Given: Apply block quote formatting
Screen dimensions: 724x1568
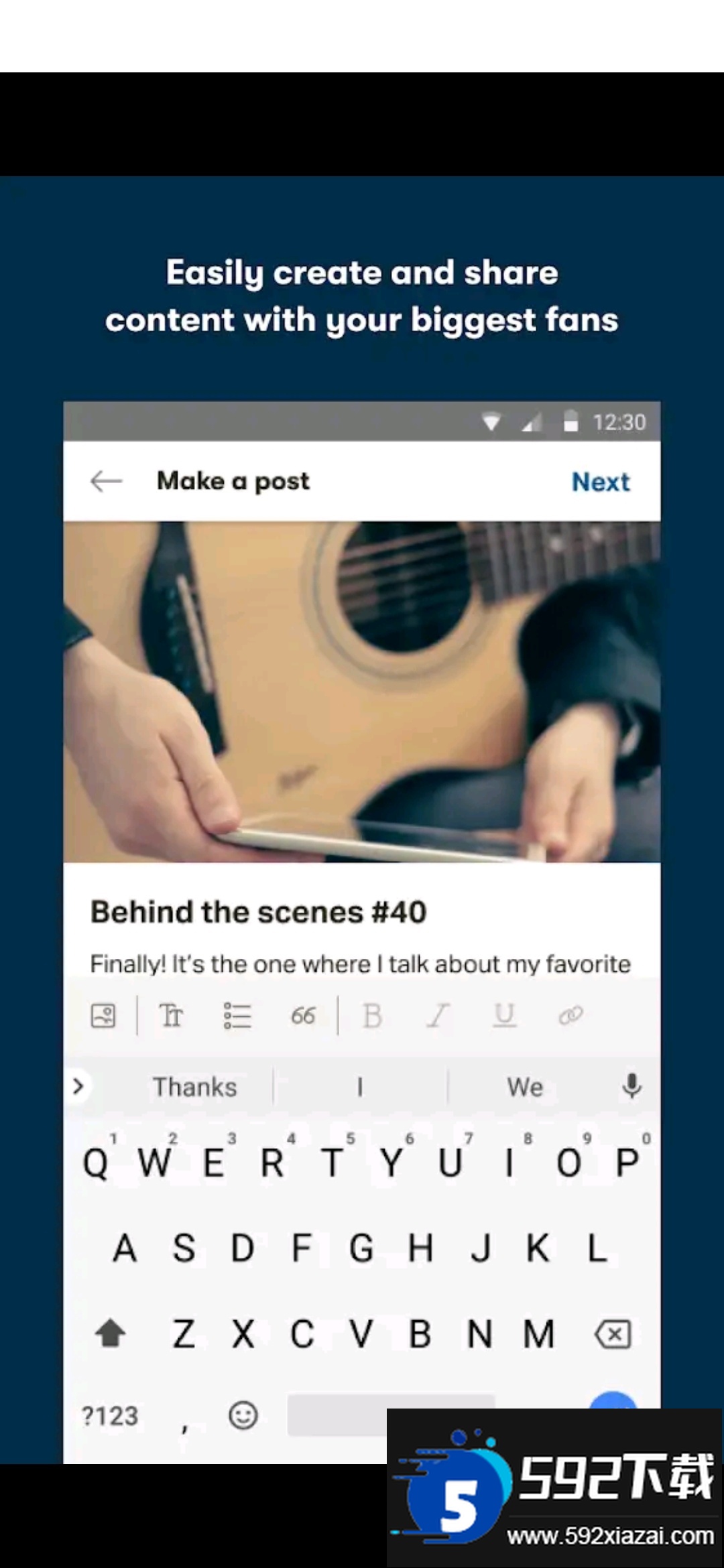Looking at the screenshot, I should point(303,1016).
